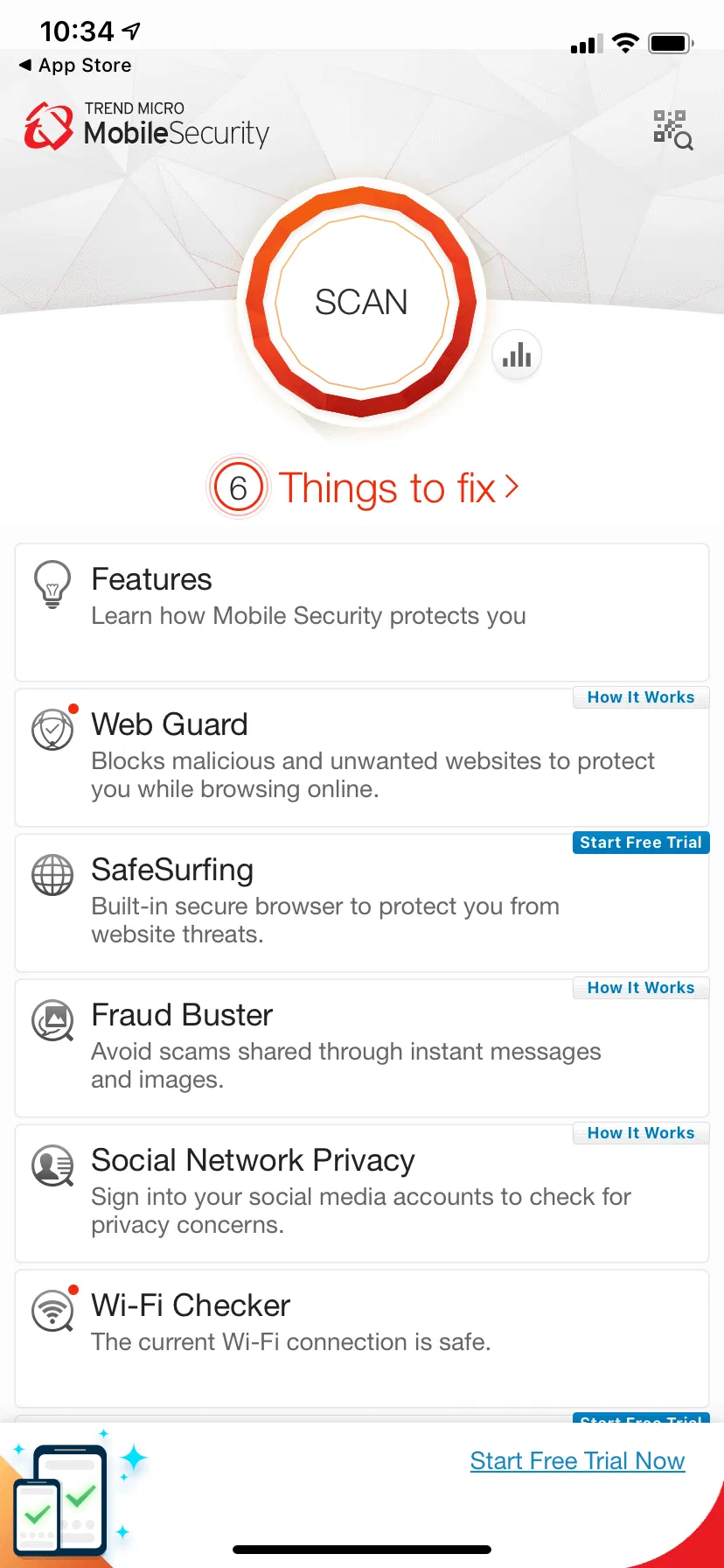Open the QR code scanner icon

[672, 129]
